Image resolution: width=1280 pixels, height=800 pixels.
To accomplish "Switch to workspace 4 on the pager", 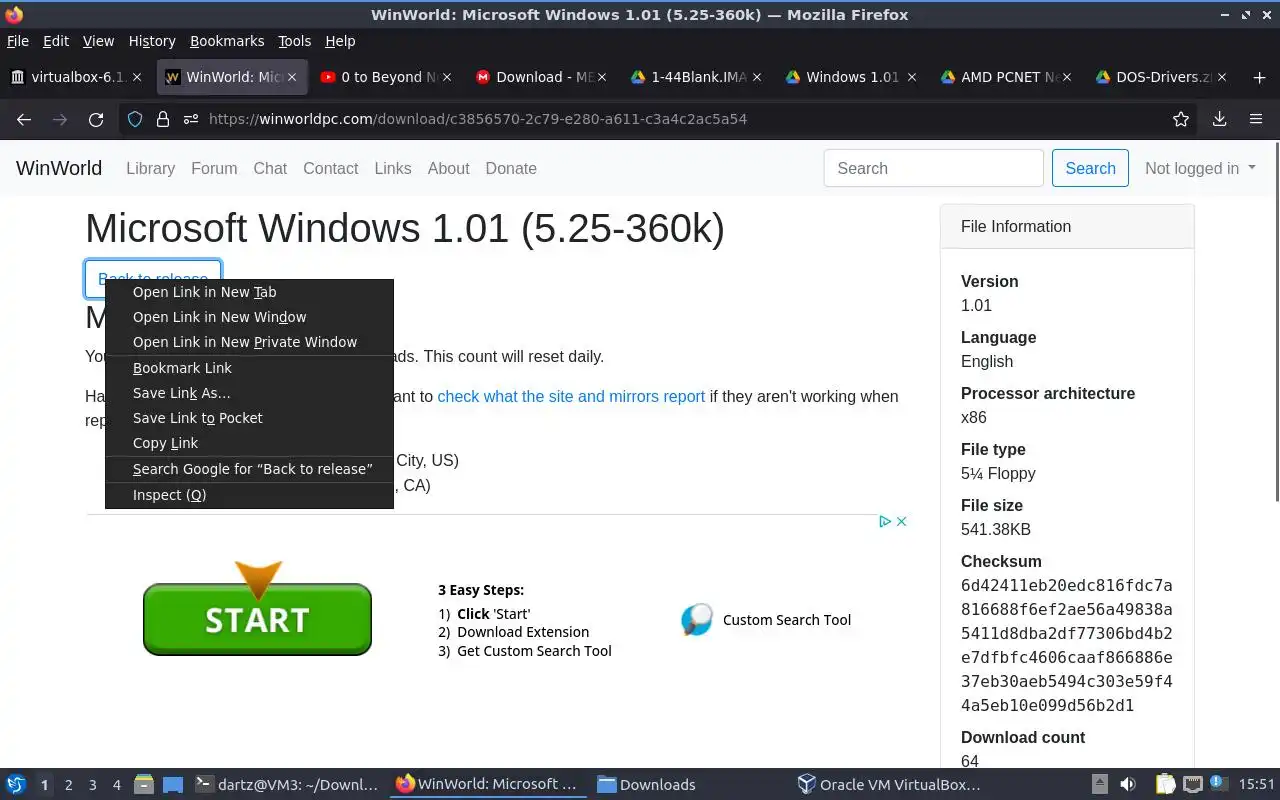I will pos(117,785).
